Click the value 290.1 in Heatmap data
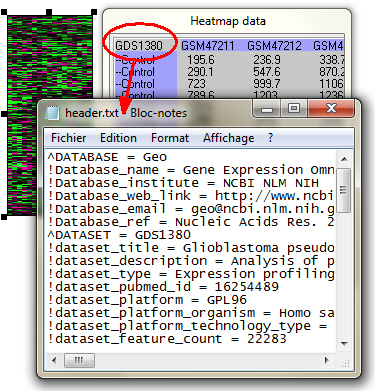The image size is (375, 391). [201, 72]
